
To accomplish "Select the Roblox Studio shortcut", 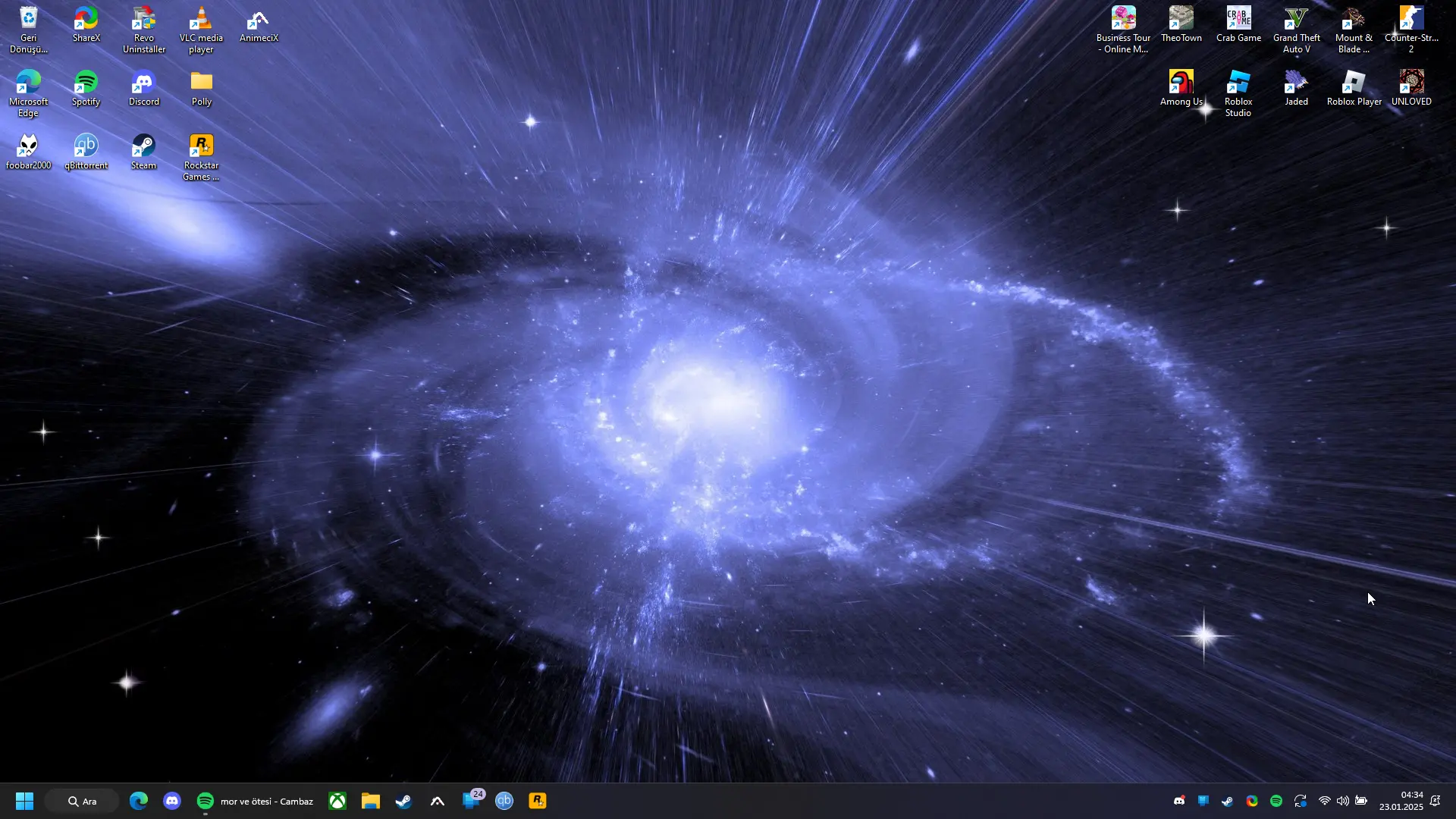I will (1238, 93).
